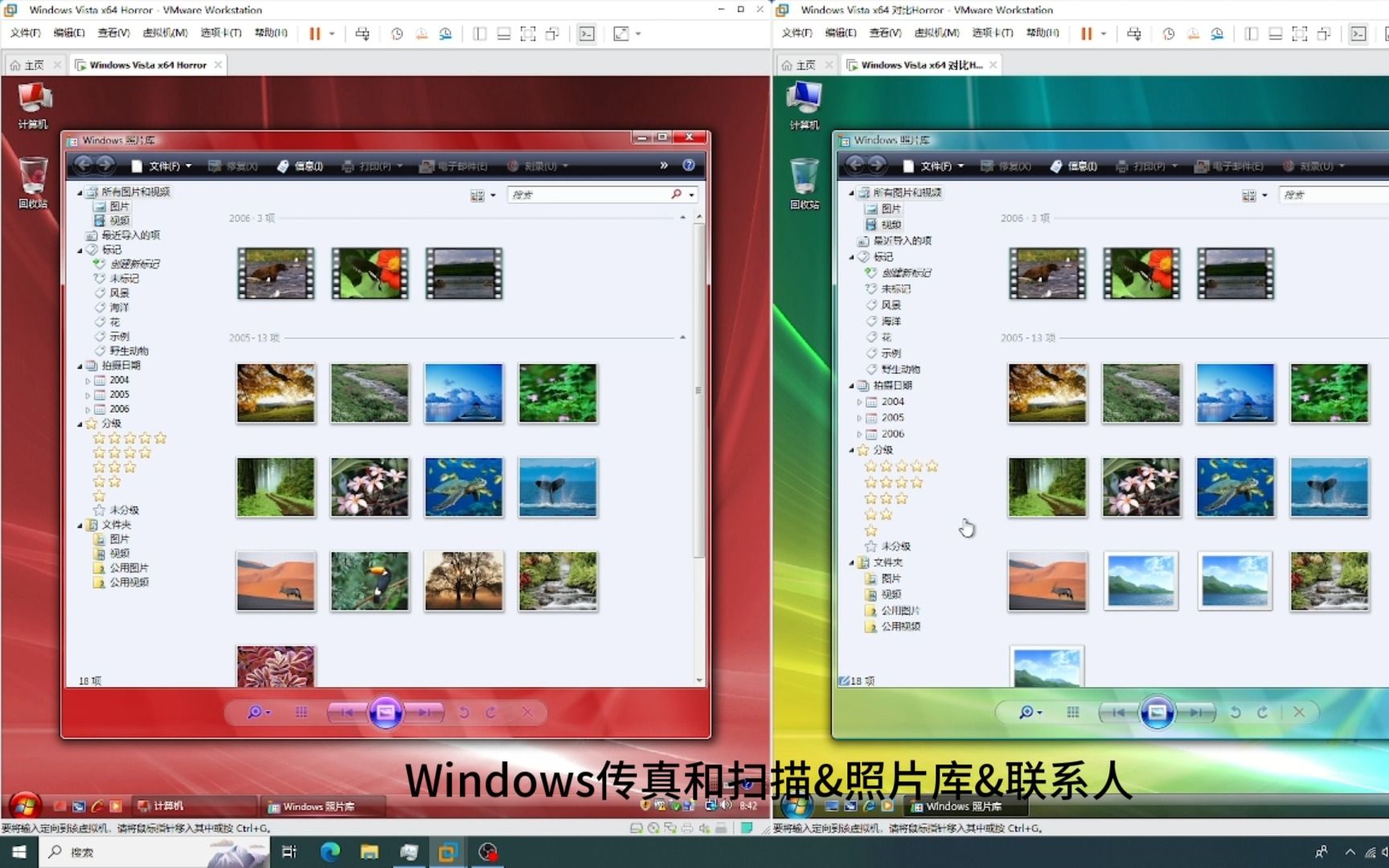Click back arrow in blue Photo Gallery

click(854, 165)
